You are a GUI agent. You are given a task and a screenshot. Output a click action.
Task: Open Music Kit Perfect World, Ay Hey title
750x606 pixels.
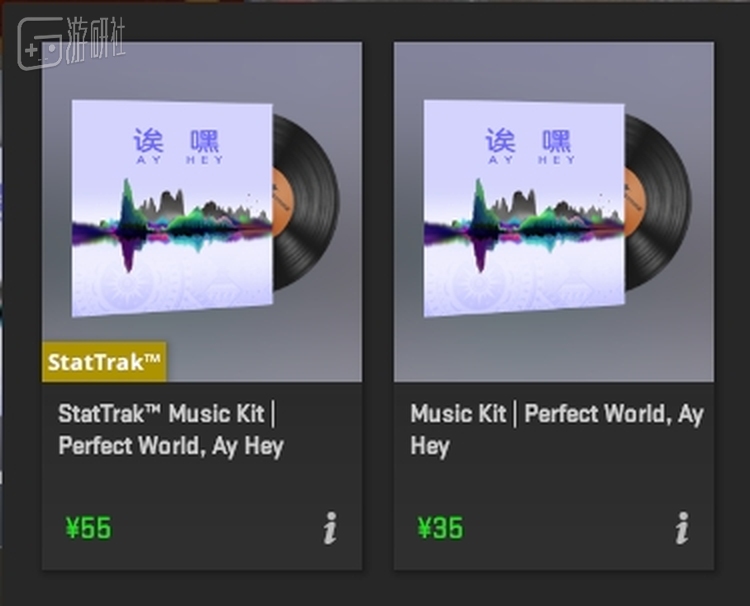[557, 430]
